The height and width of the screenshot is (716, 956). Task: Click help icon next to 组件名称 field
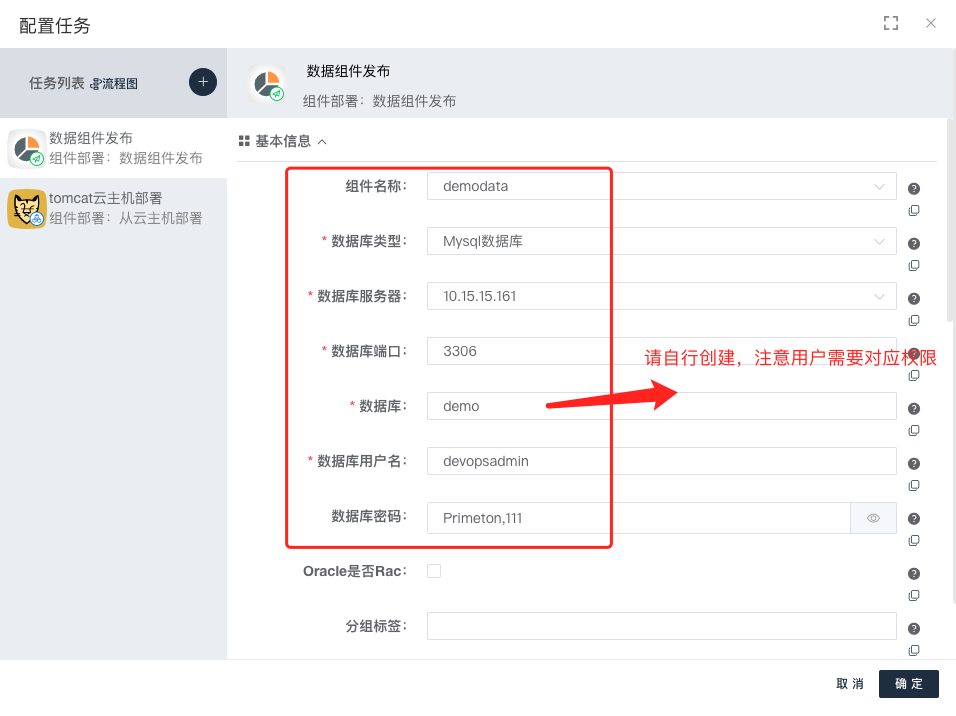click(913, 189)
